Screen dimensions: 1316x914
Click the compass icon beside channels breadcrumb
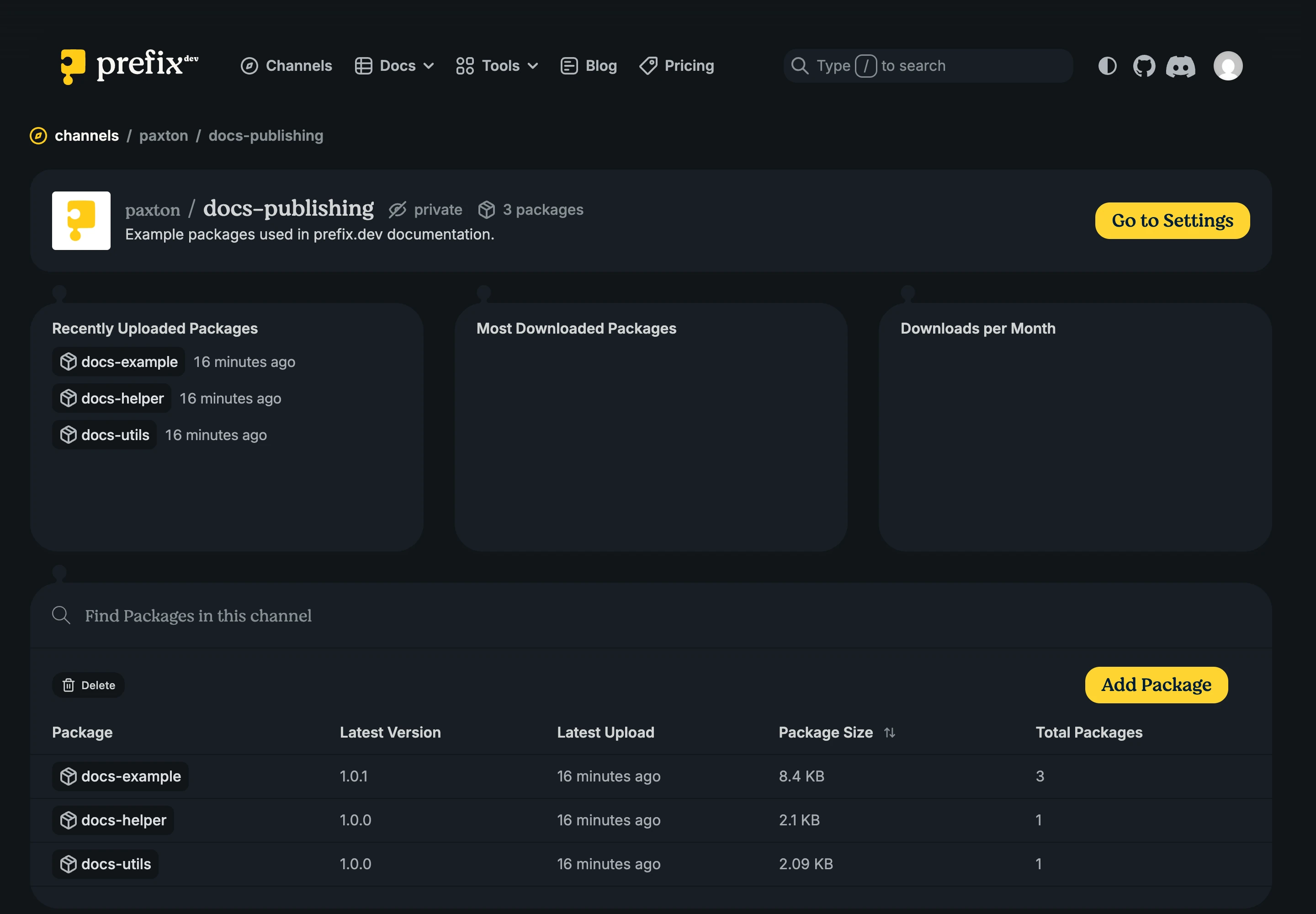(x=38, y=136)
